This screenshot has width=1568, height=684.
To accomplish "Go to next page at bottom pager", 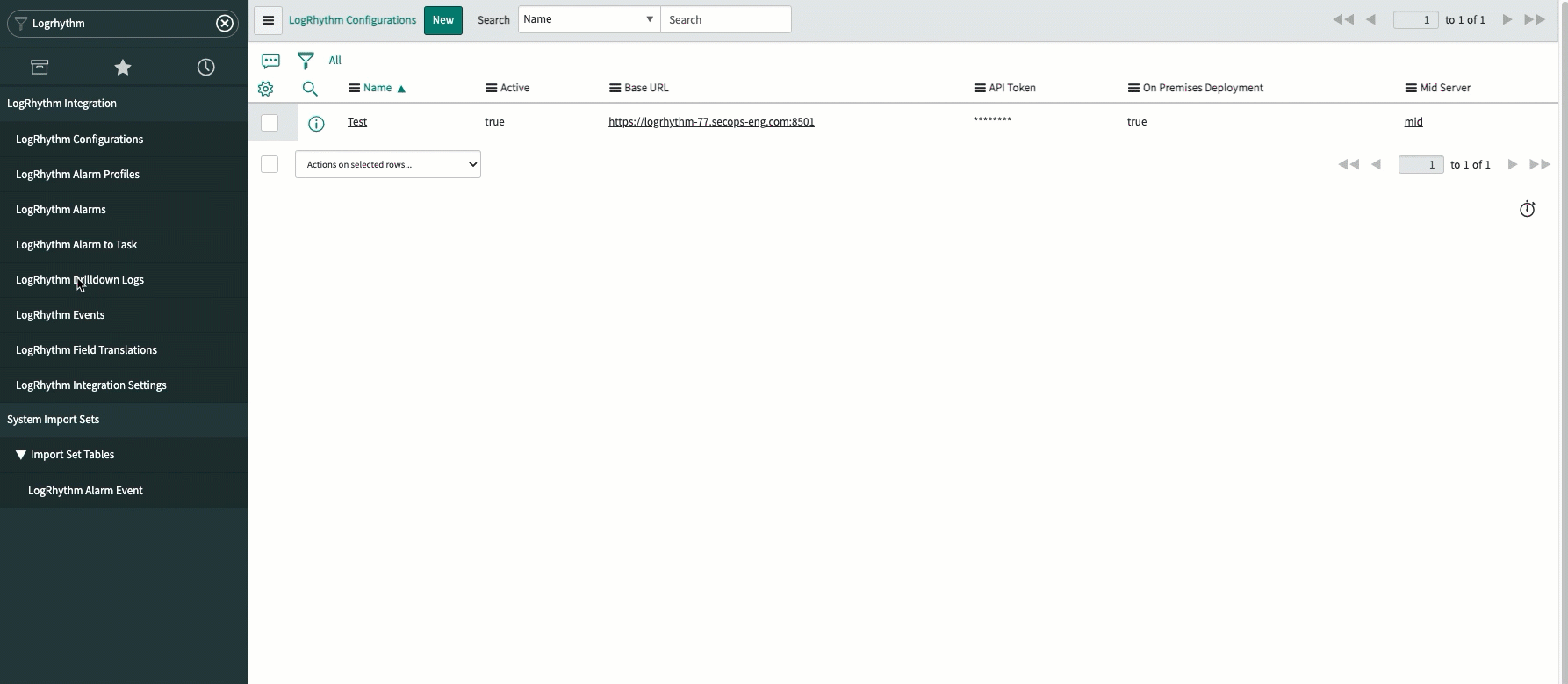I will click(x=1513, y=164).
